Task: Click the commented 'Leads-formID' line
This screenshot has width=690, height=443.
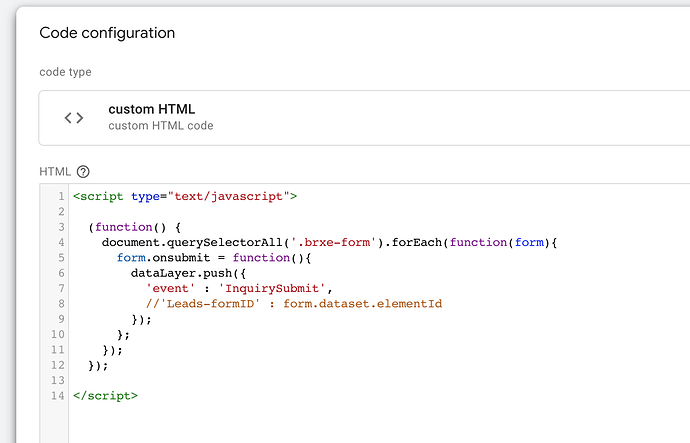Action: tap(294, 304)
